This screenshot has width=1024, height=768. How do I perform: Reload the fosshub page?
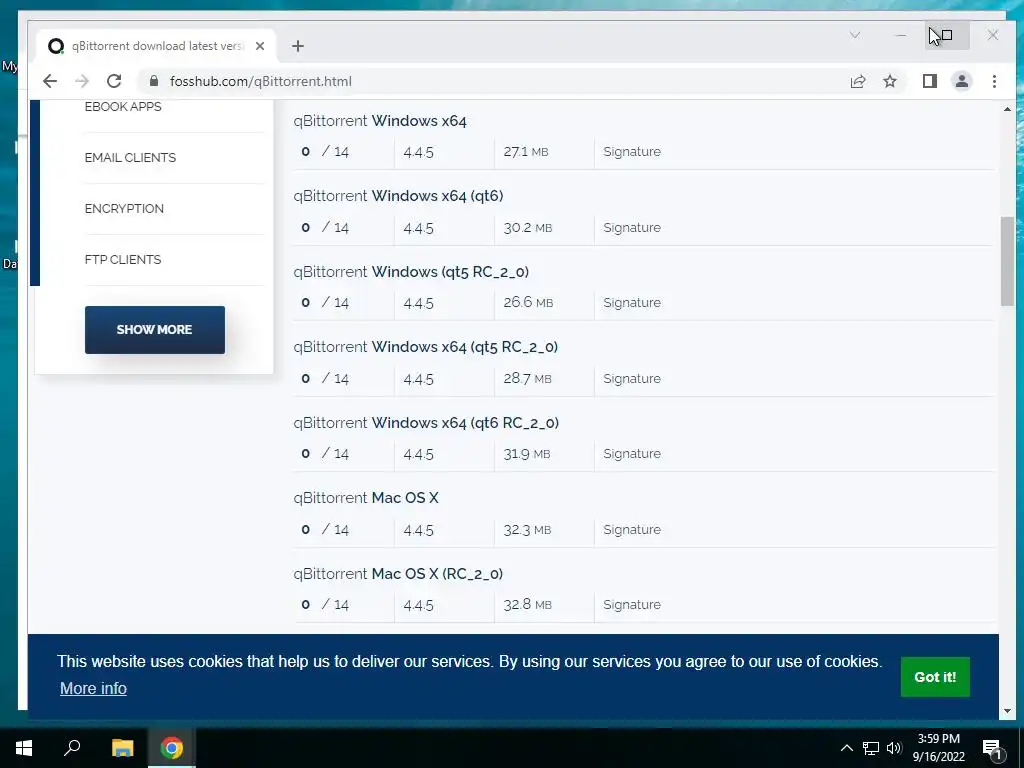tap(114, 81)
